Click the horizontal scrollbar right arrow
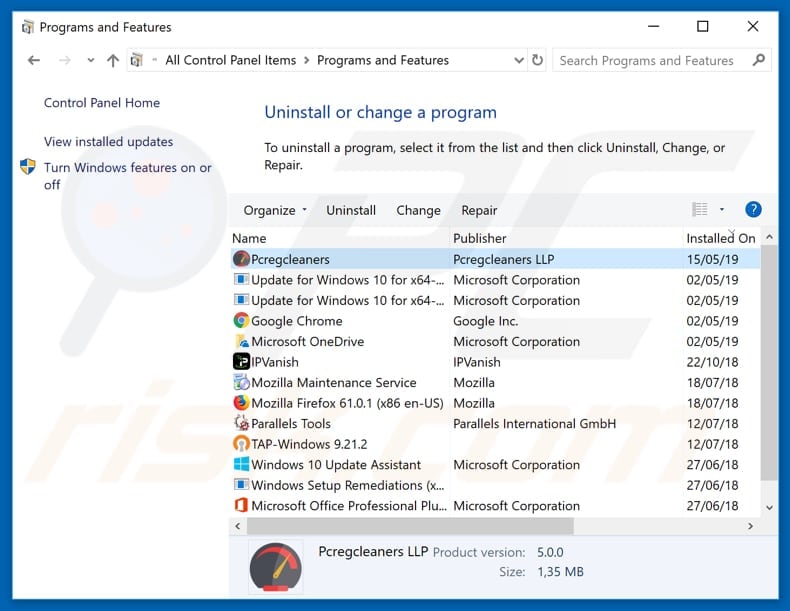Image resolution: width=790 pixels, height=611 pixels. click(751, 526)
